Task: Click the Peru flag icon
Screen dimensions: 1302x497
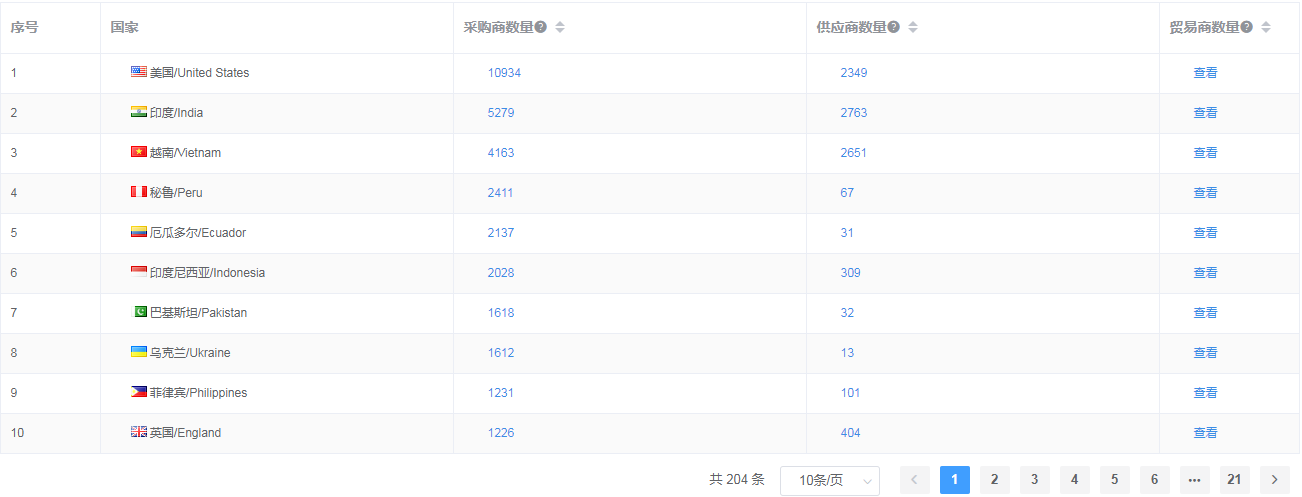Action: coord(139,192)
